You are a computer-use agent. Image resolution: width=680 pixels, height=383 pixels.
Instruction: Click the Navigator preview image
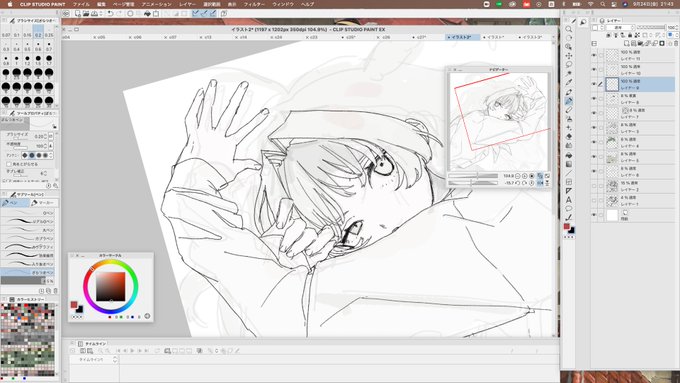[499, 122]
